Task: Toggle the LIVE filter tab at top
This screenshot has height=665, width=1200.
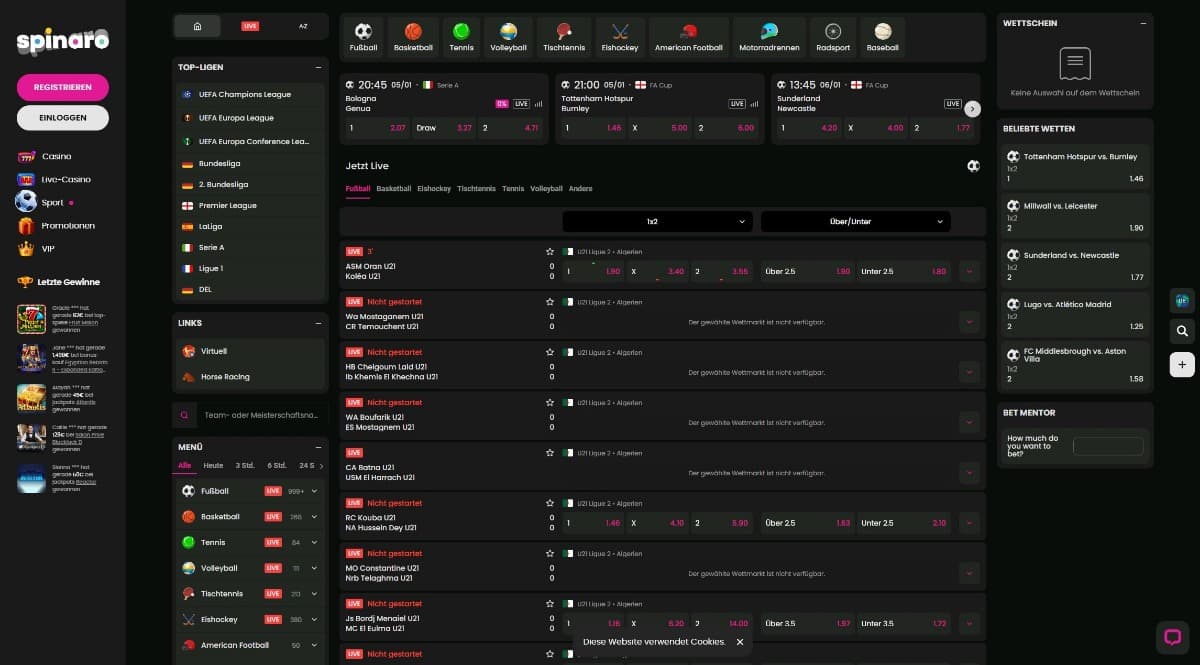Action: (x=250, y=26)
